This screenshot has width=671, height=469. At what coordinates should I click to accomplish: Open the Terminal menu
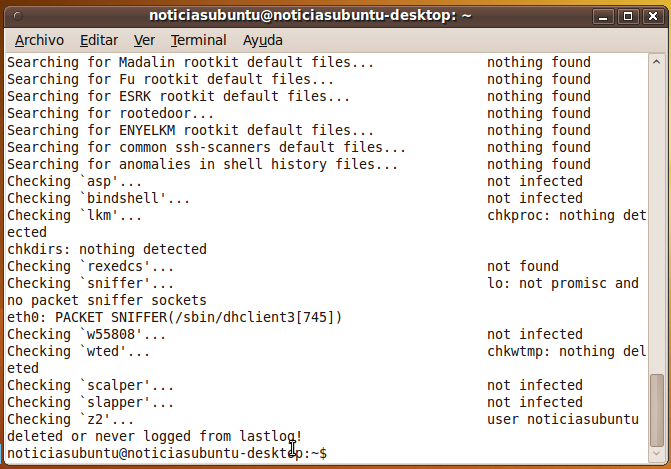point(199,40)
